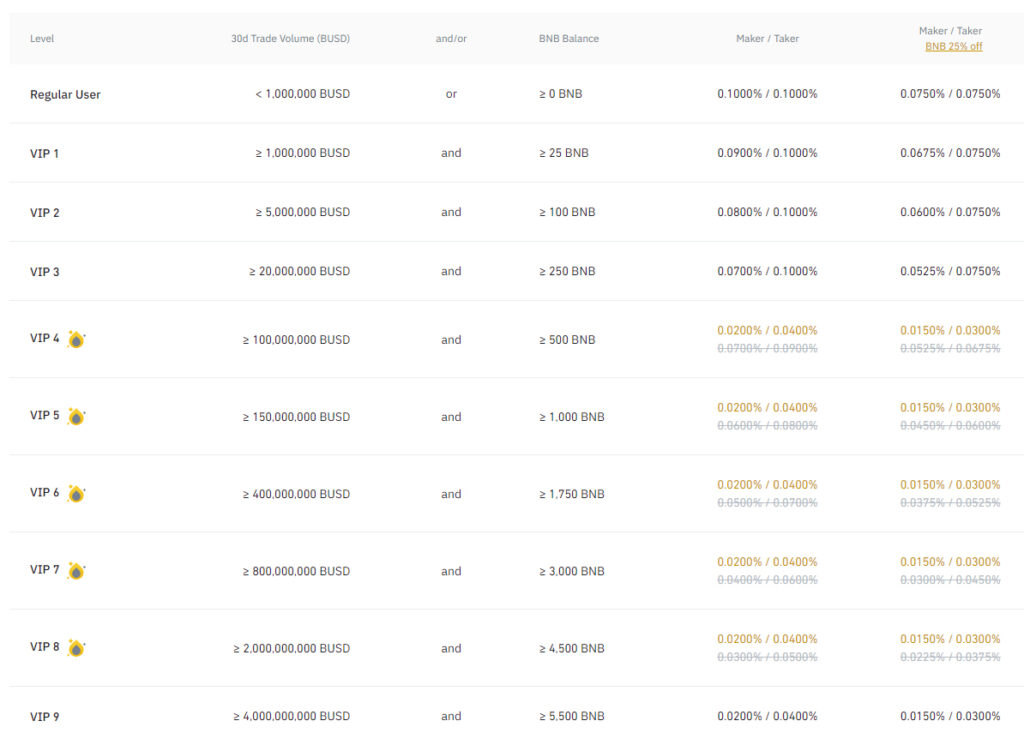The width and height of the screenshot is (1024, 745).
Task: Click the ≥ 800,000,000 BUSD volume cell
Action: (x=296, y=571)
